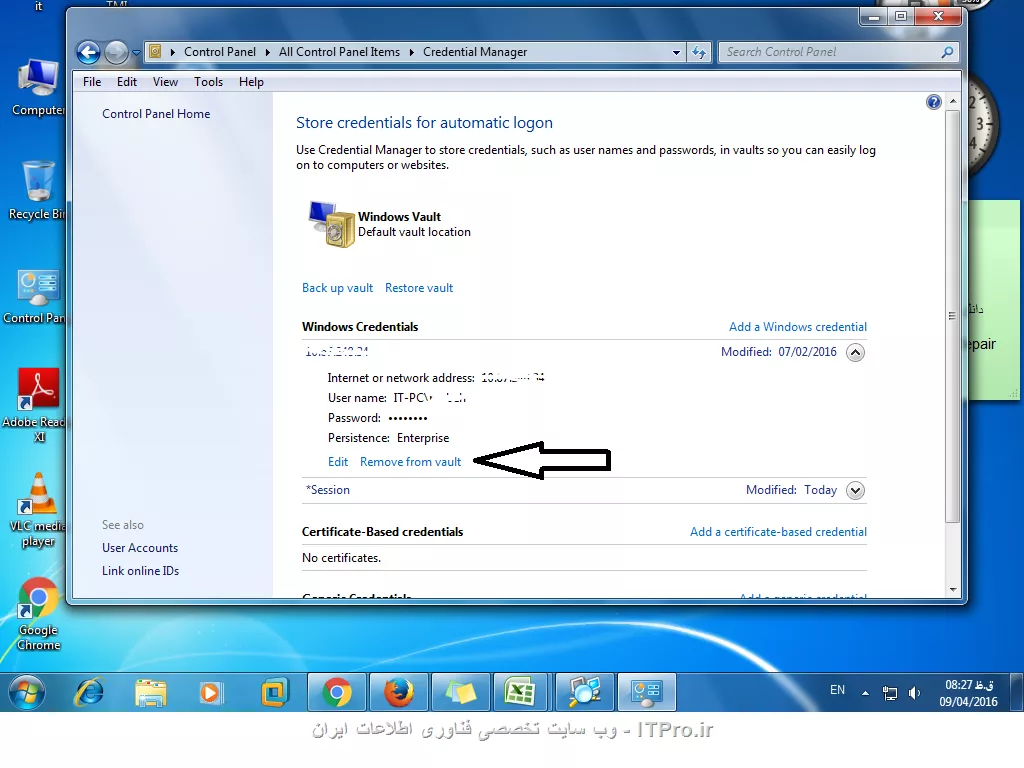Screen dimensions: 1024x768
Task: Click the volume speaker tray icon
Action: 914,693
